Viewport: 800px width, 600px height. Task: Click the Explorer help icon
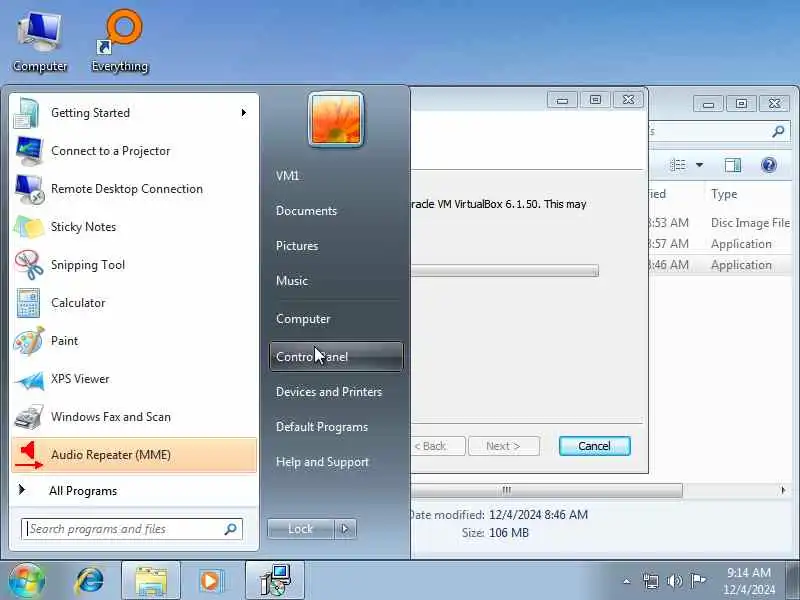click(769, 165)
